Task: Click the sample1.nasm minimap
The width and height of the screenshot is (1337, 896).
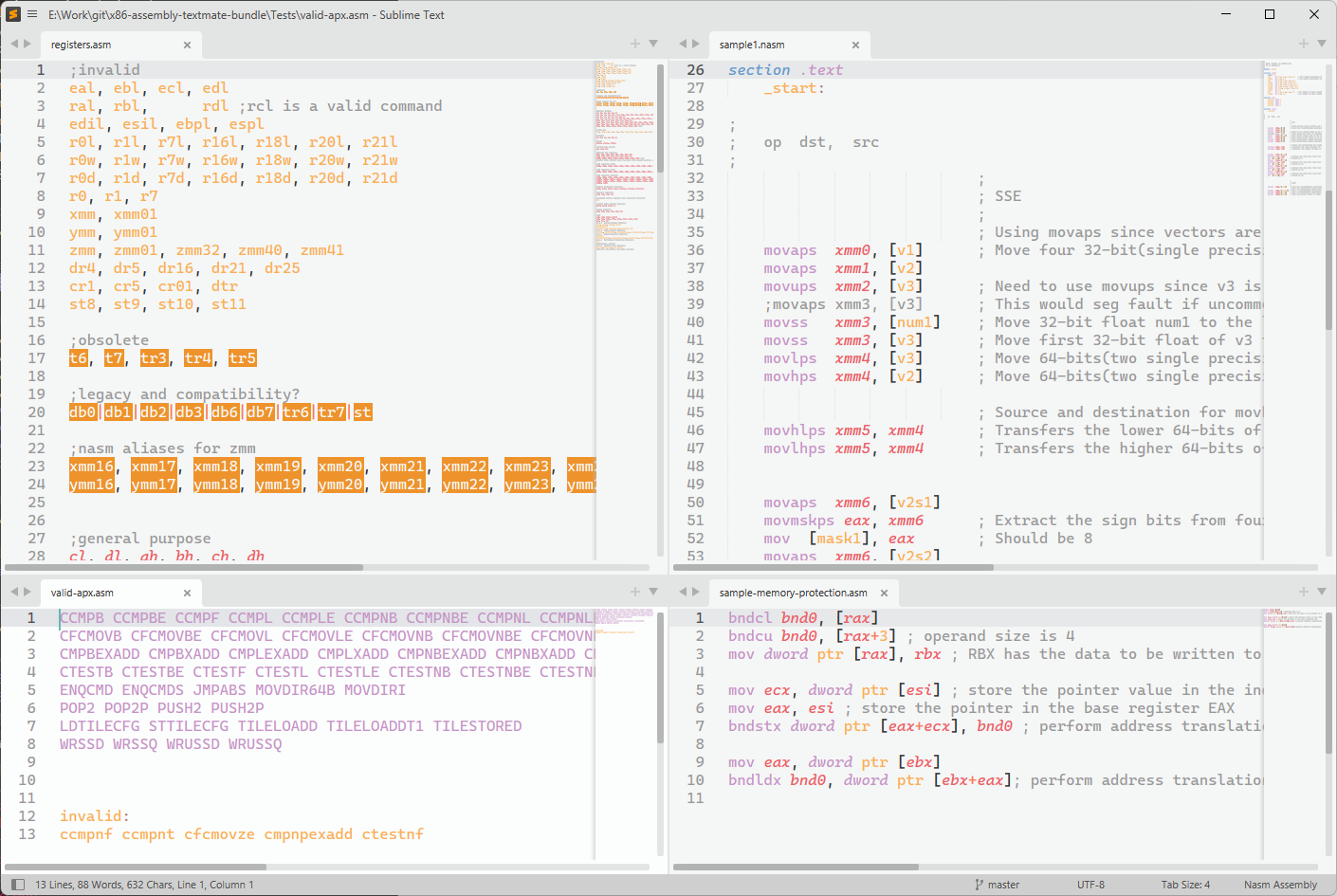Action: (x=1293, y=309)
